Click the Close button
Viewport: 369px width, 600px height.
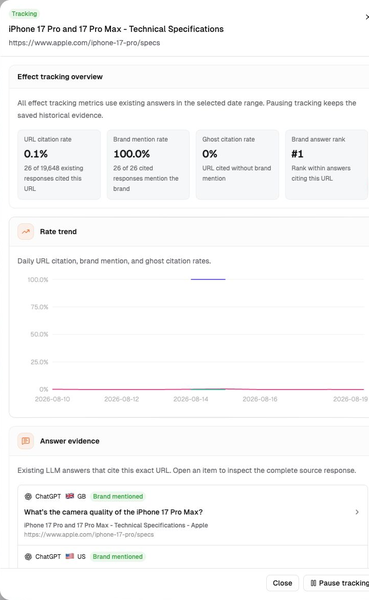pyautogui.click(x=282, y=583)
